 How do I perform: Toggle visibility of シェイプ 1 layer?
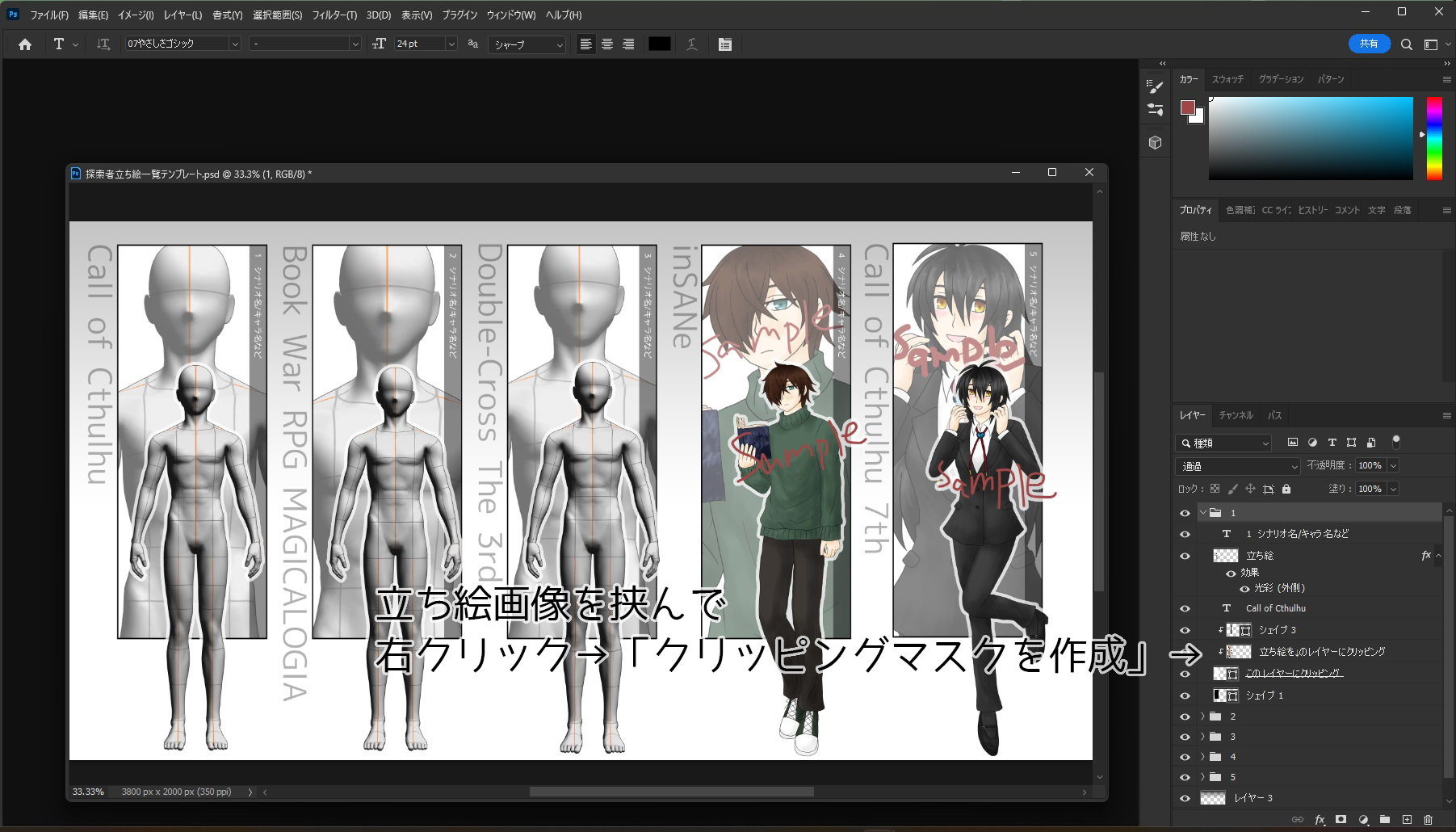(x=1185, y=695)
